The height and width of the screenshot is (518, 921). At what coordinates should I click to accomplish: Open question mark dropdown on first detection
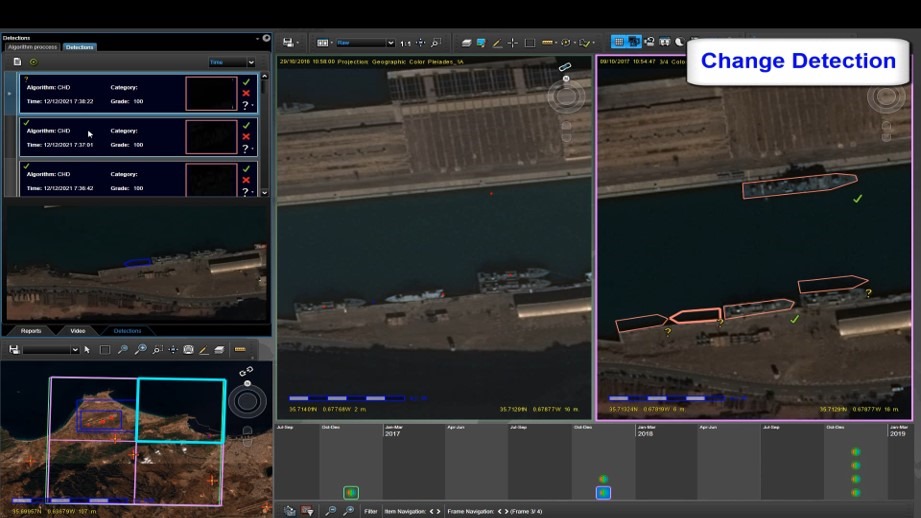(x=247, y=105)
